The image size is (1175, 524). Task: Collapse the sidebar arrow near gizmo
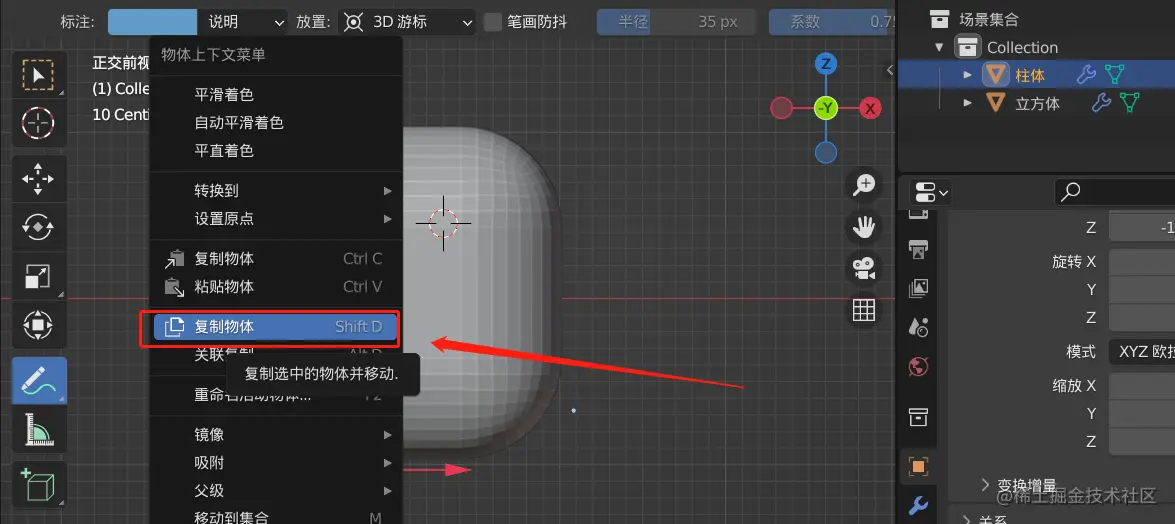pos(890,69)
